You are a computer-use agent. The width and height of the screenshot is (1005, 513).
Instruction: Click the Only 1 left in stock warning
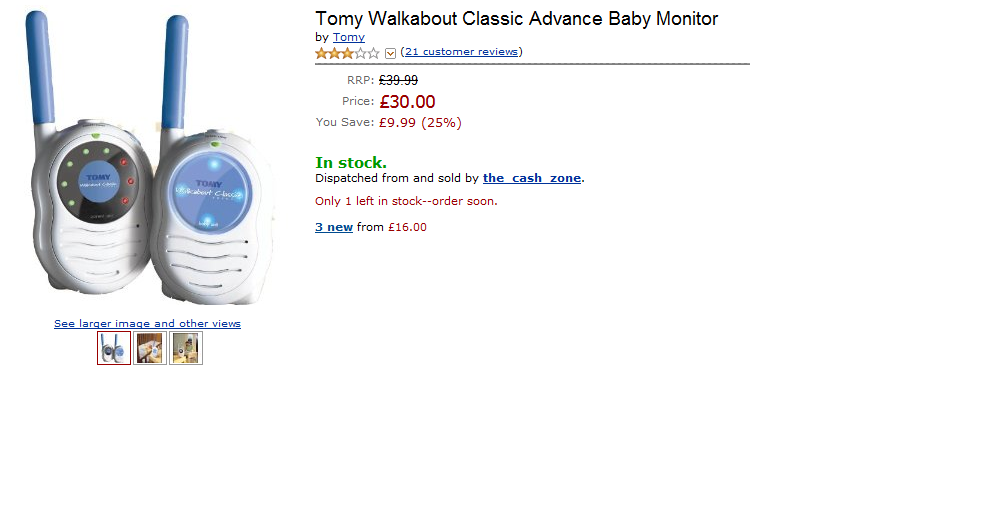(406, 201)
